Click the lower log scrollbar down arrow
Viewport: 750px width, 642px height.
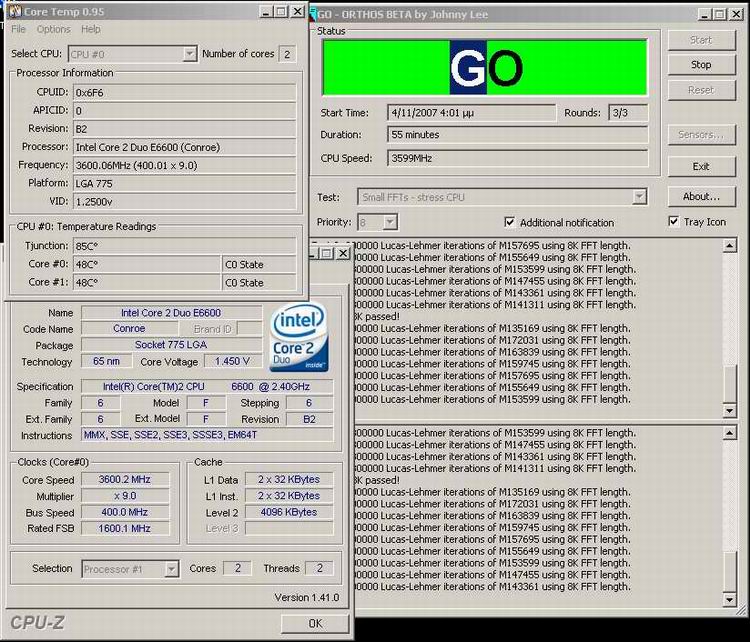coord(729,599)
